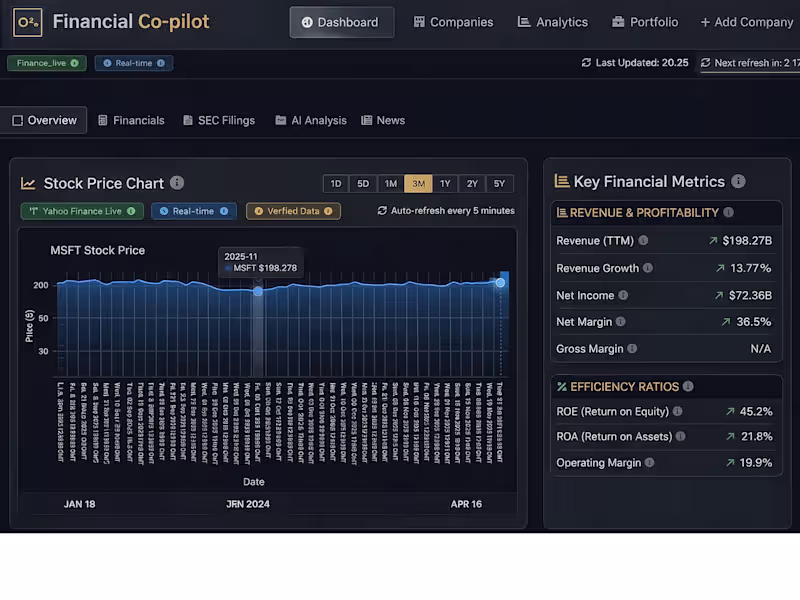Screen dimensions: 800x600
Task: Click the Financial Co-pilot logo icon
Action: (27, 21)
